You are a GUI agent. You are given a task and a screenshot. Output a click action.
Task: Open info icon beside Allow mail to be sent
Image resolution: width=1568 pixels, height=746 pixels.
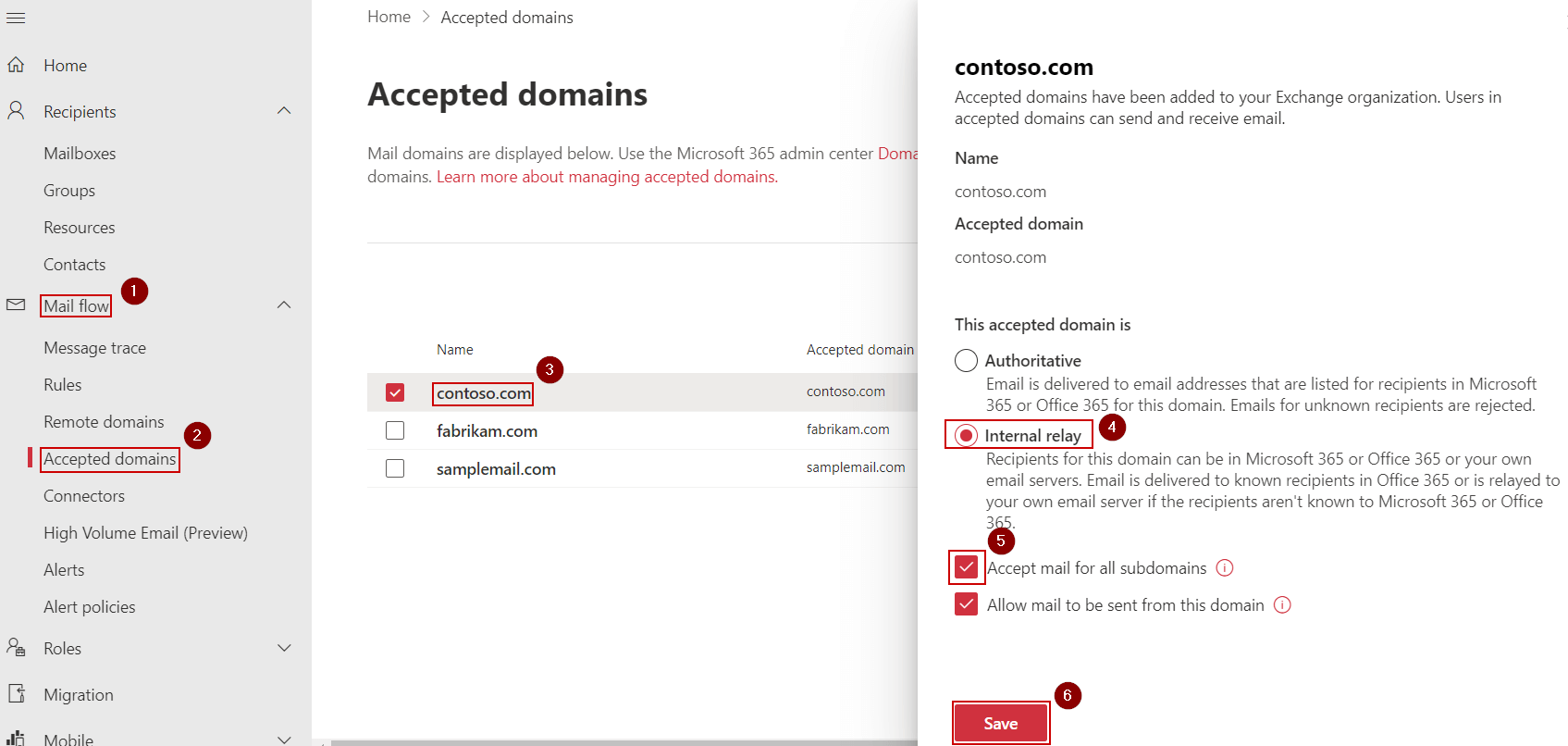click(x=1282, y=604)
